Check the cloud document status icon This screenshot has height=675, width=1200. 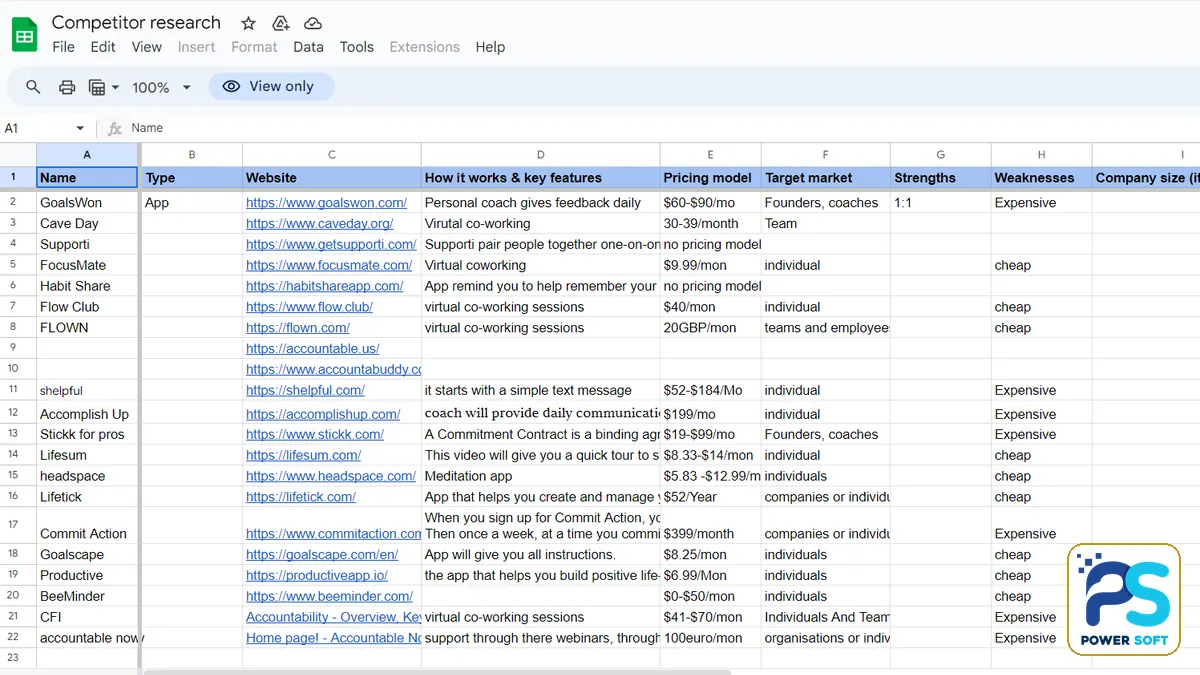click(x=313, y=23)
